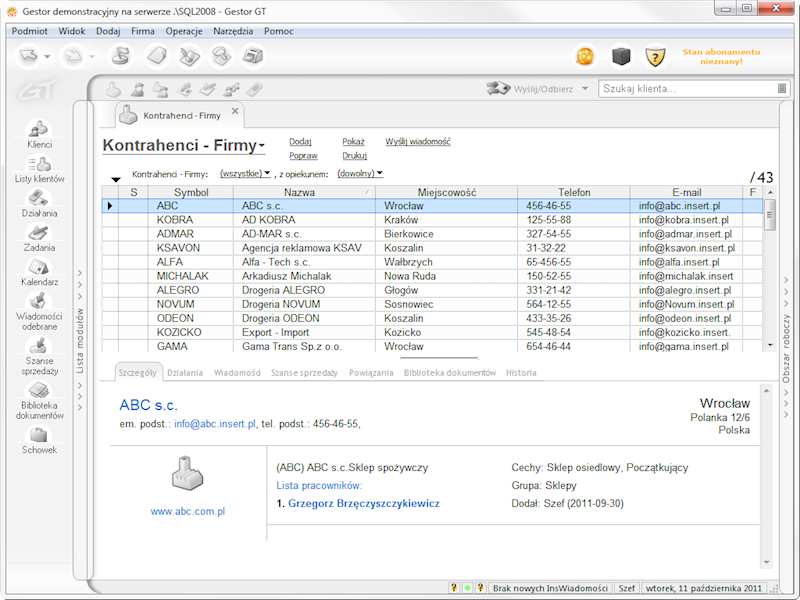Image resolution: width=800 pixels, height=600 pixels.
Task: Go to Działania module
Action: pos(39,202)
